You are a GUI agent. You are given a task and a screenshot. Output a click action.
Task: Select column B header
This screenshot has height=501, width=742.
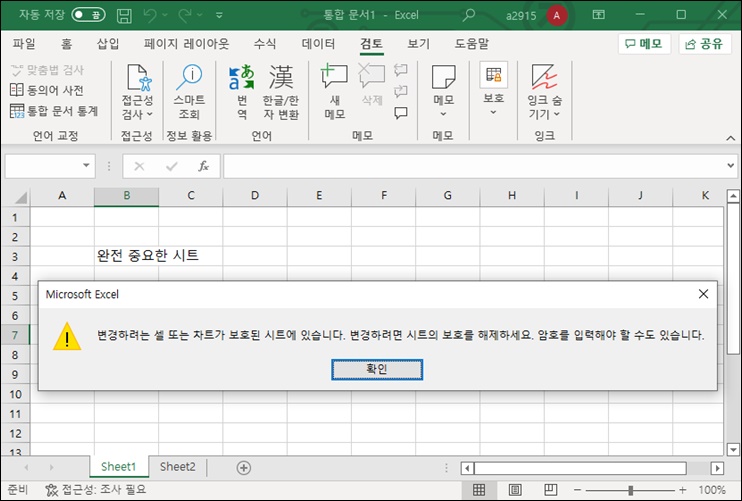click(126, 196)
